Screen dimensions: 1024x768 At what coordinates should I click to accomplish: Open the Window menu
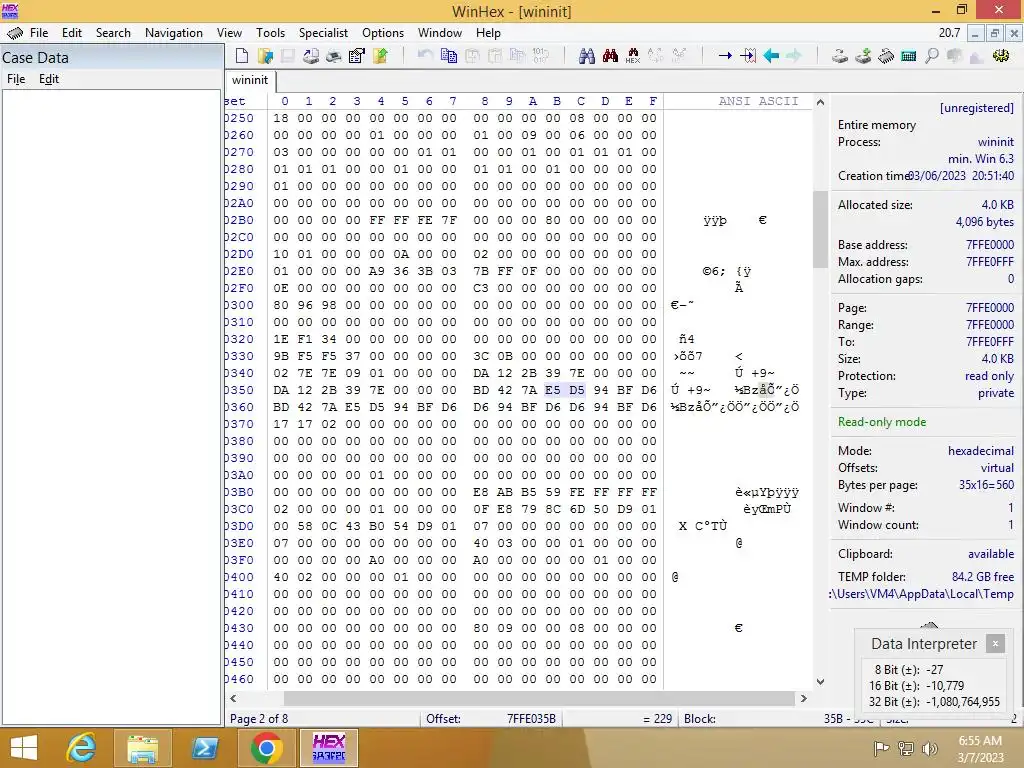[440, 33]
